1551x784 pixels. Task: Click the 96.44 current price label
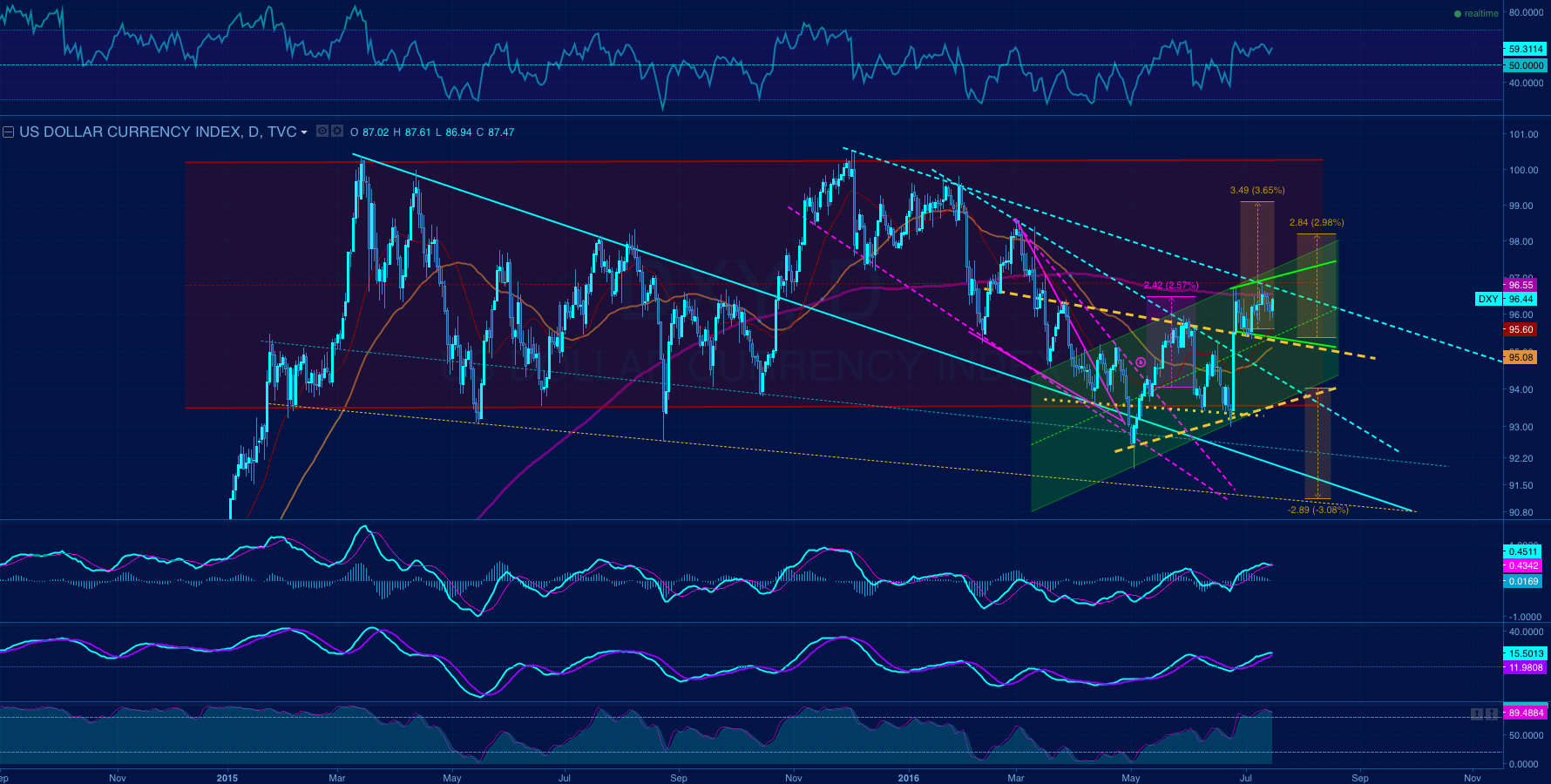click(x=1521, y=299)
